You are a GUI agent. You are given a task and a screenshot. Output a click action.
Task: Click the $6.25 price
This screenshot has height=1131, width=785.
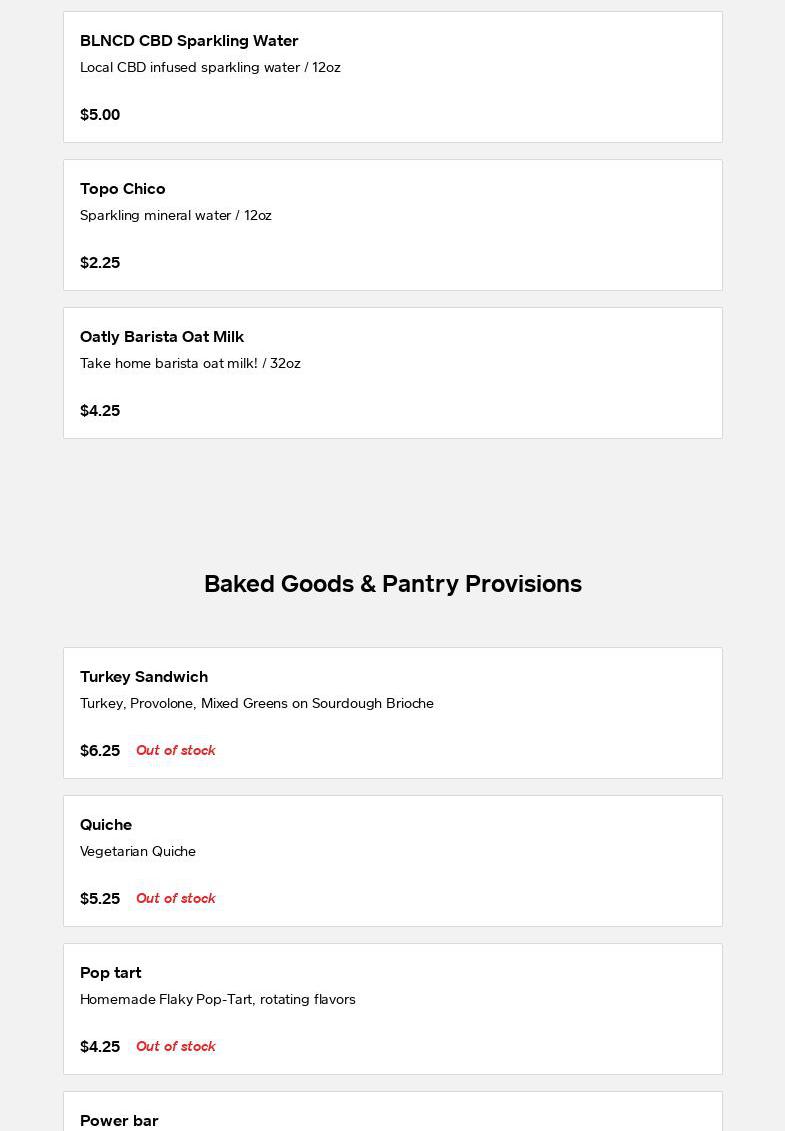tap(100, 751)
